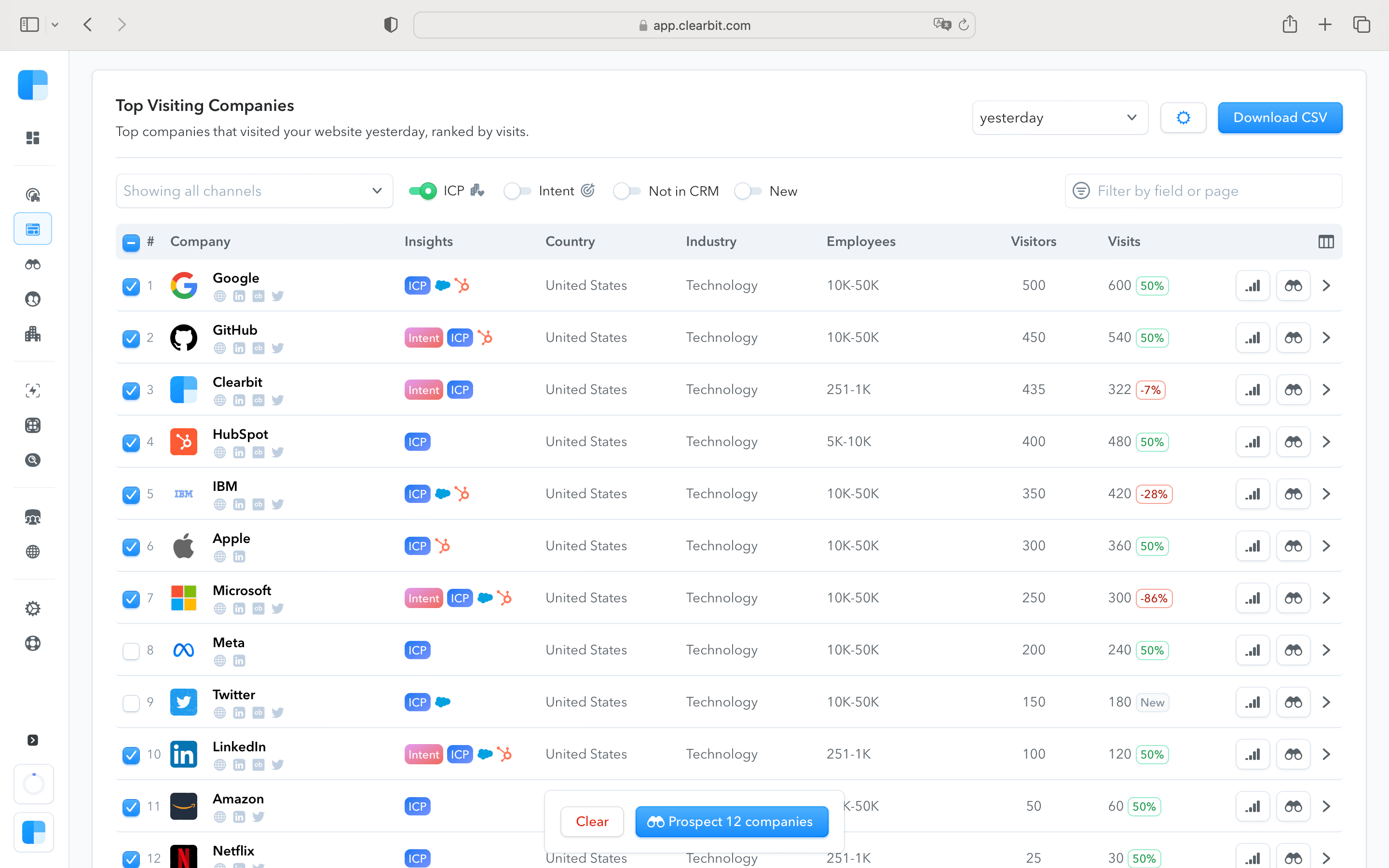
Task: Expand details for the Clearbit row
Action: pos(1326,390)
